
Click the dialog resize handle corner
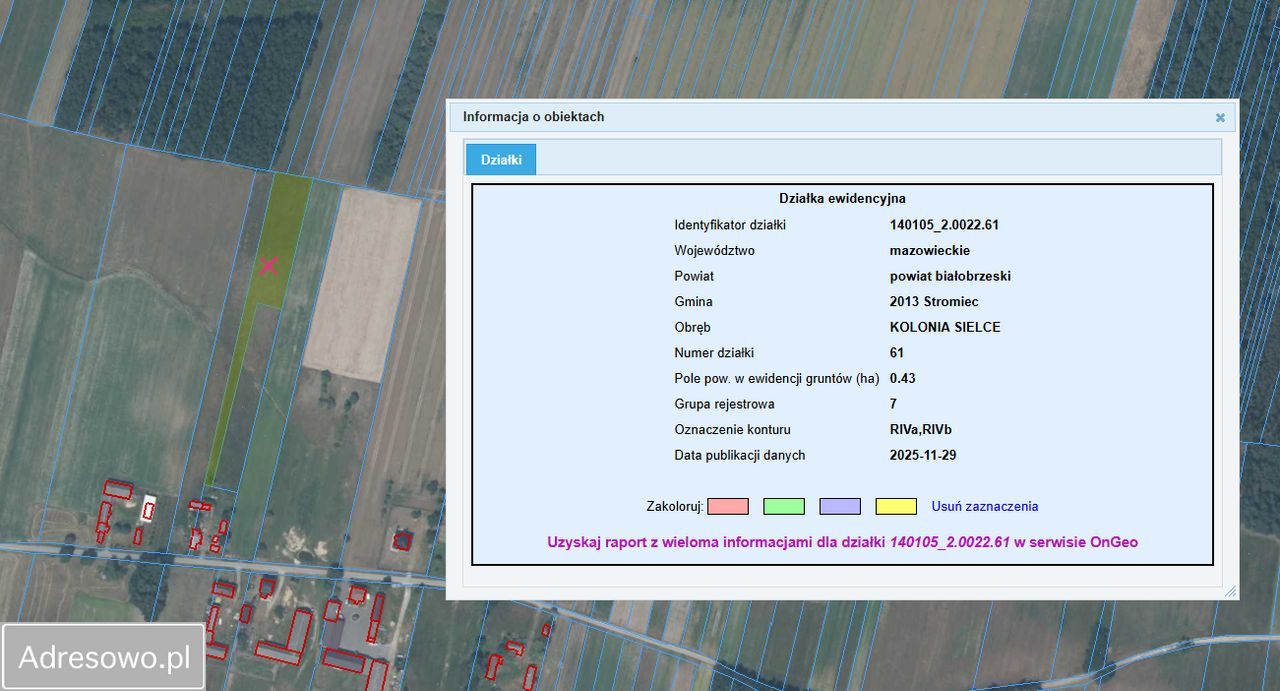[x=1230, y=592]
